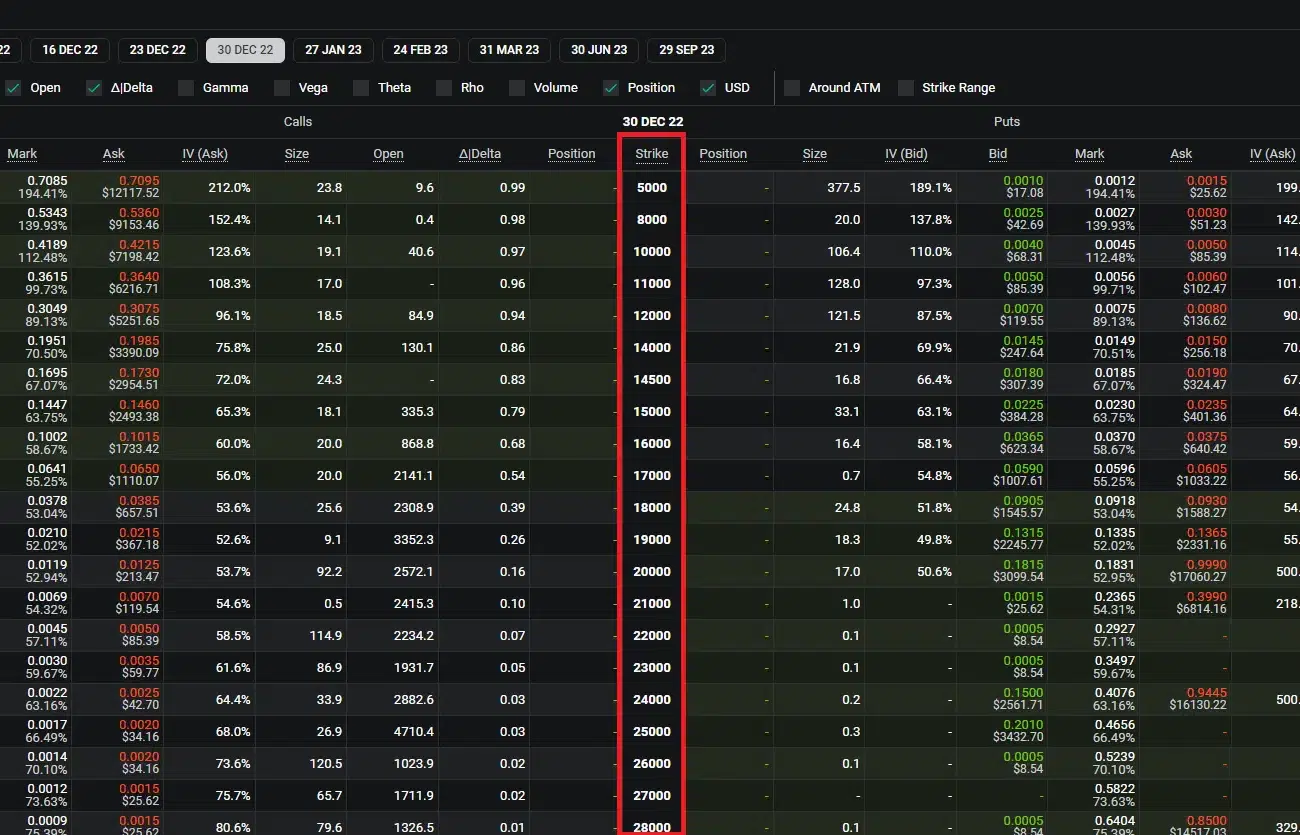Viewport: 1300px width, 835px height.
Task: Click the 20000 strike cell
Action: click(652, 572)
